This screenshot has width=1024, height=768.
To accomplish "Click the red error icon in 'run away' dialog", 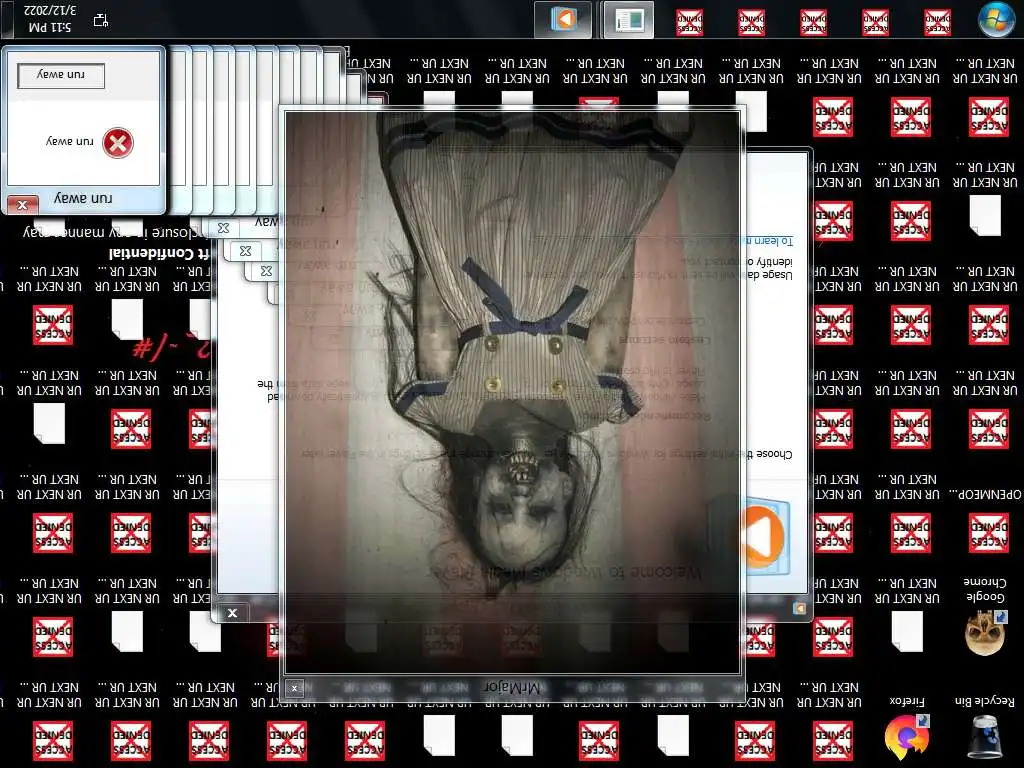I will [118, 143].
